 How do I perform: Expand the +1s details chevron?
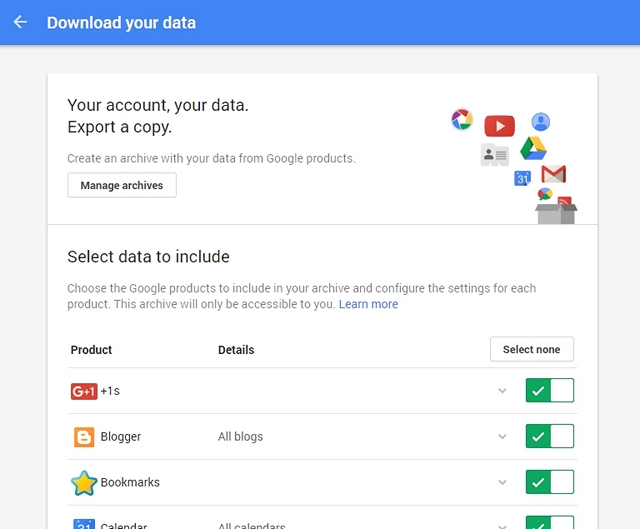point(502,391)
